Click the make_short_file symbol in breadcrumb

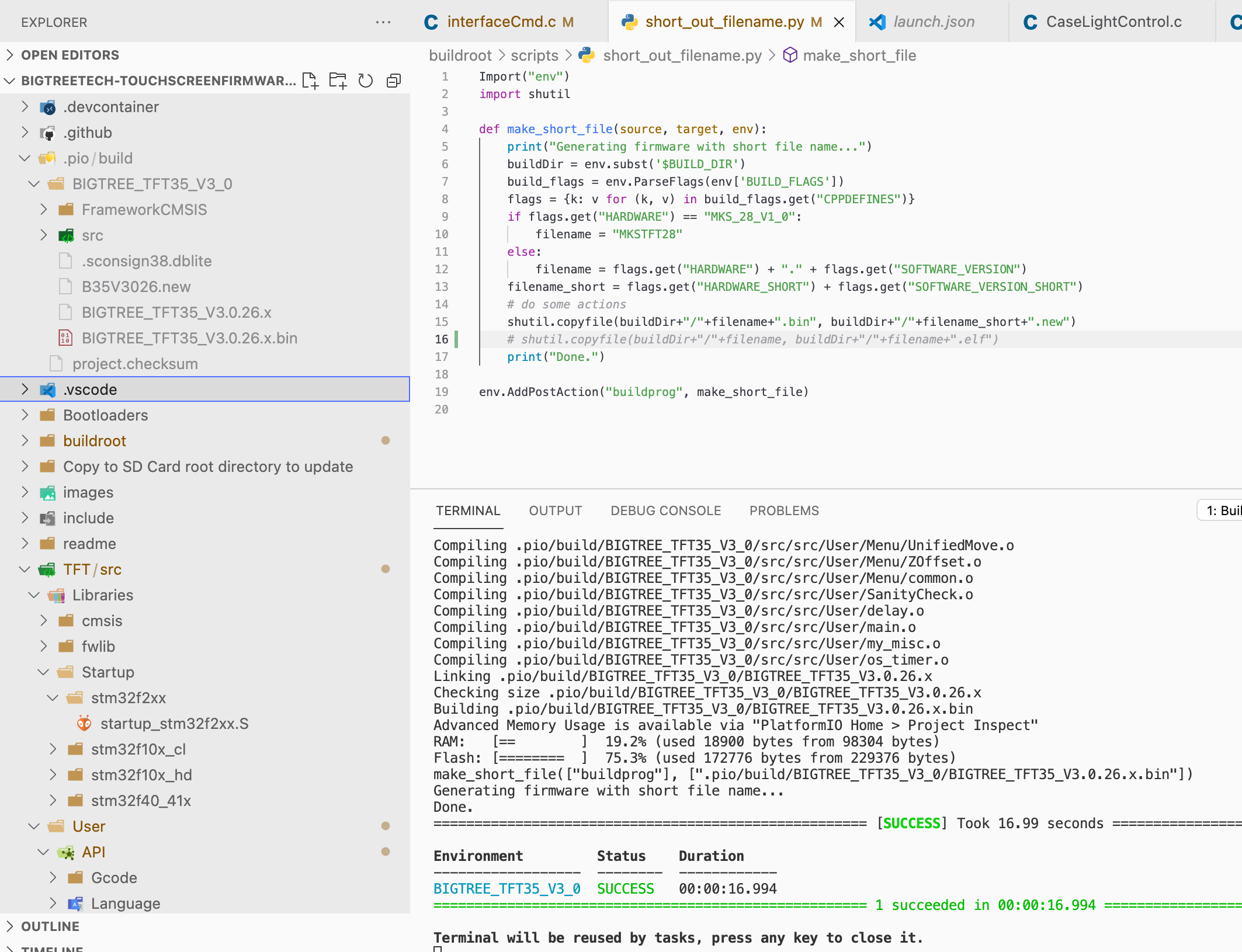[859, 55]
